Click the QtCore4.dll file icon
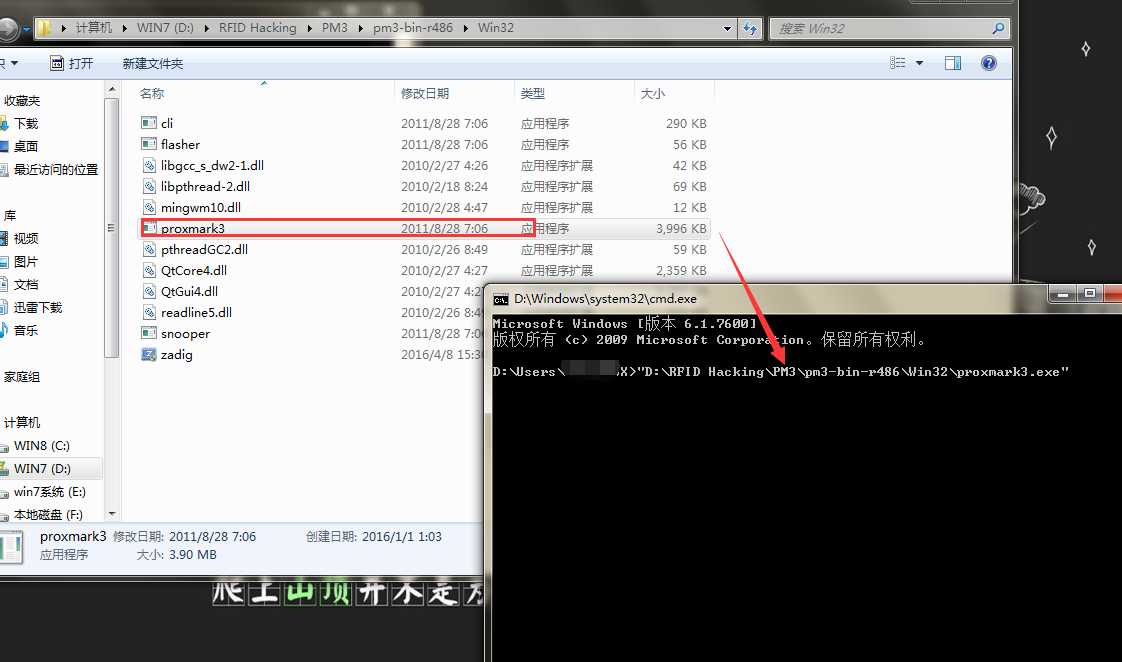 click(149, 271)
